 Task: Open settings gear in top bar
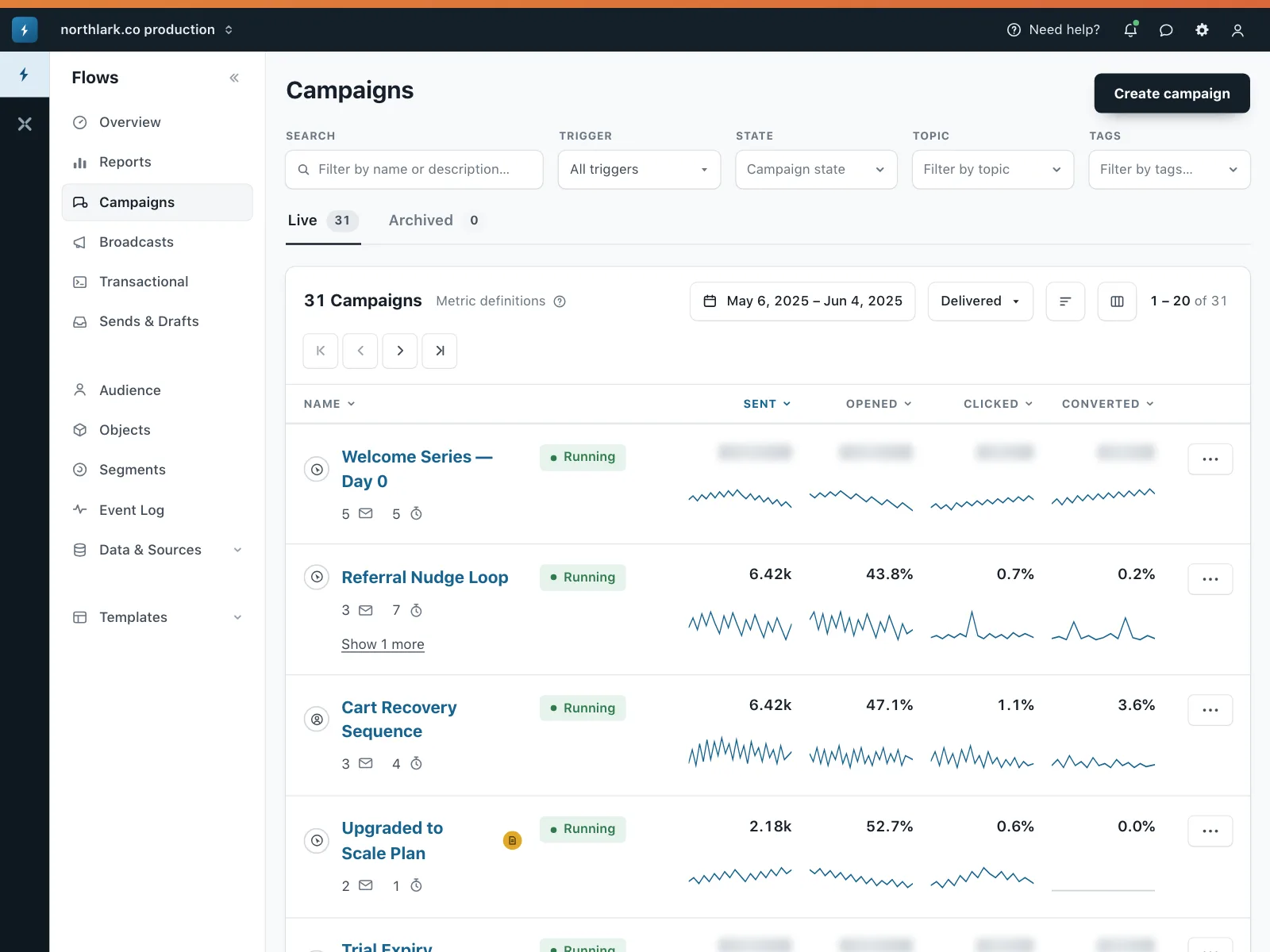pos(1202,30)
